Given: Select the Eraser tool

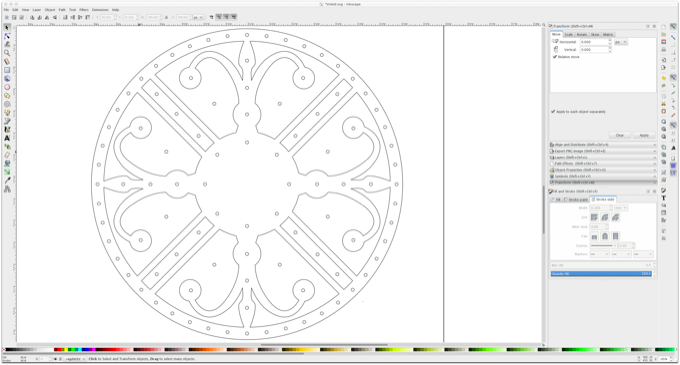Looking at the screenshot, I should pyautogui.click(x=7, y=155).
